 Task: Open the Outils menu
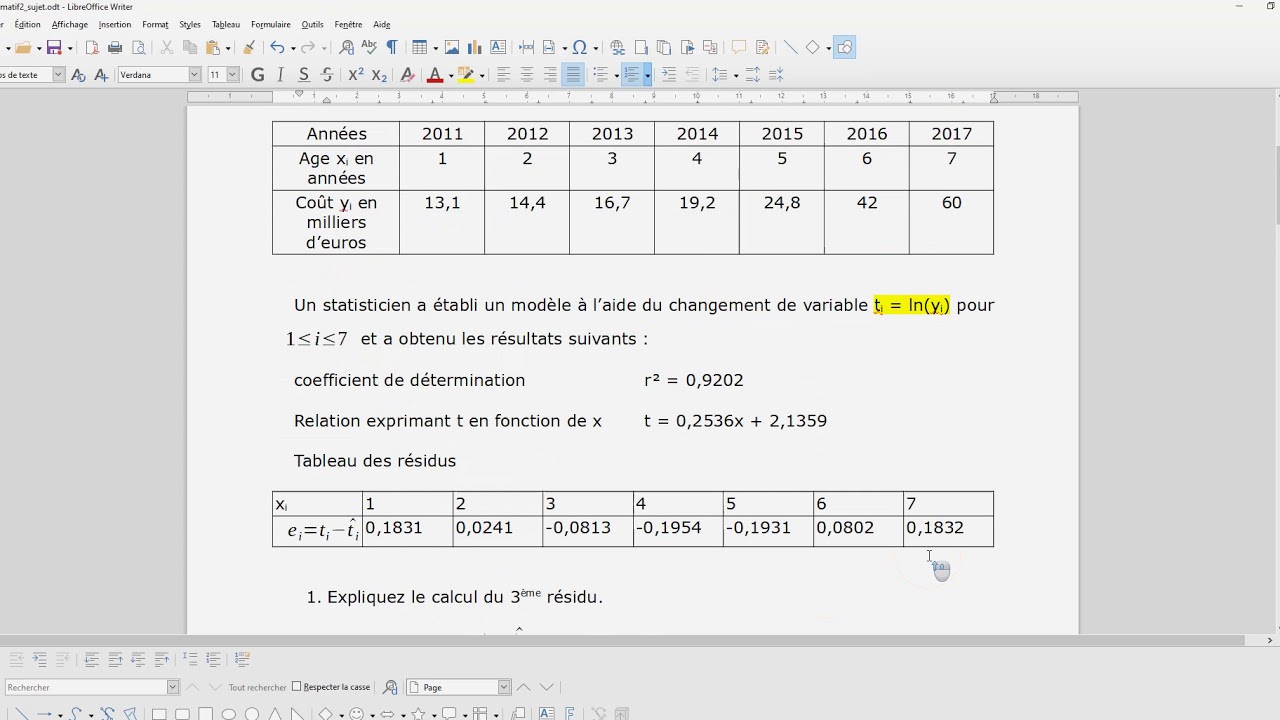(x=312, y=24)
